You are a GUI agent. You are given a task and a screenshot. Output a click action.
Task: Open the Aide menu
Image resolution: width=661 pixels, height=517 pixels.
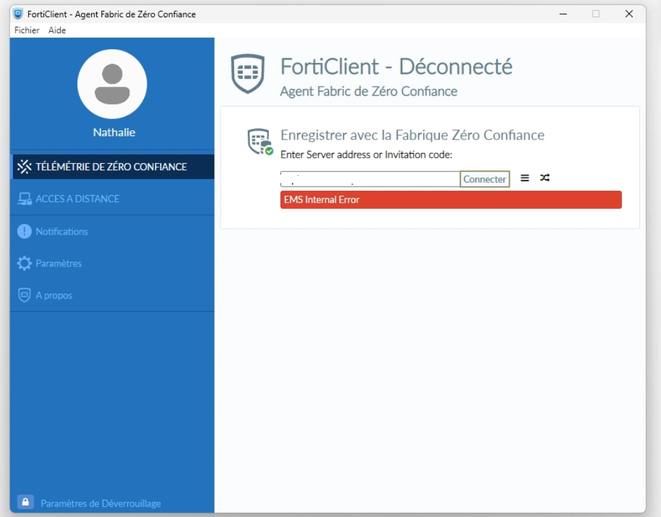[57, 30]
